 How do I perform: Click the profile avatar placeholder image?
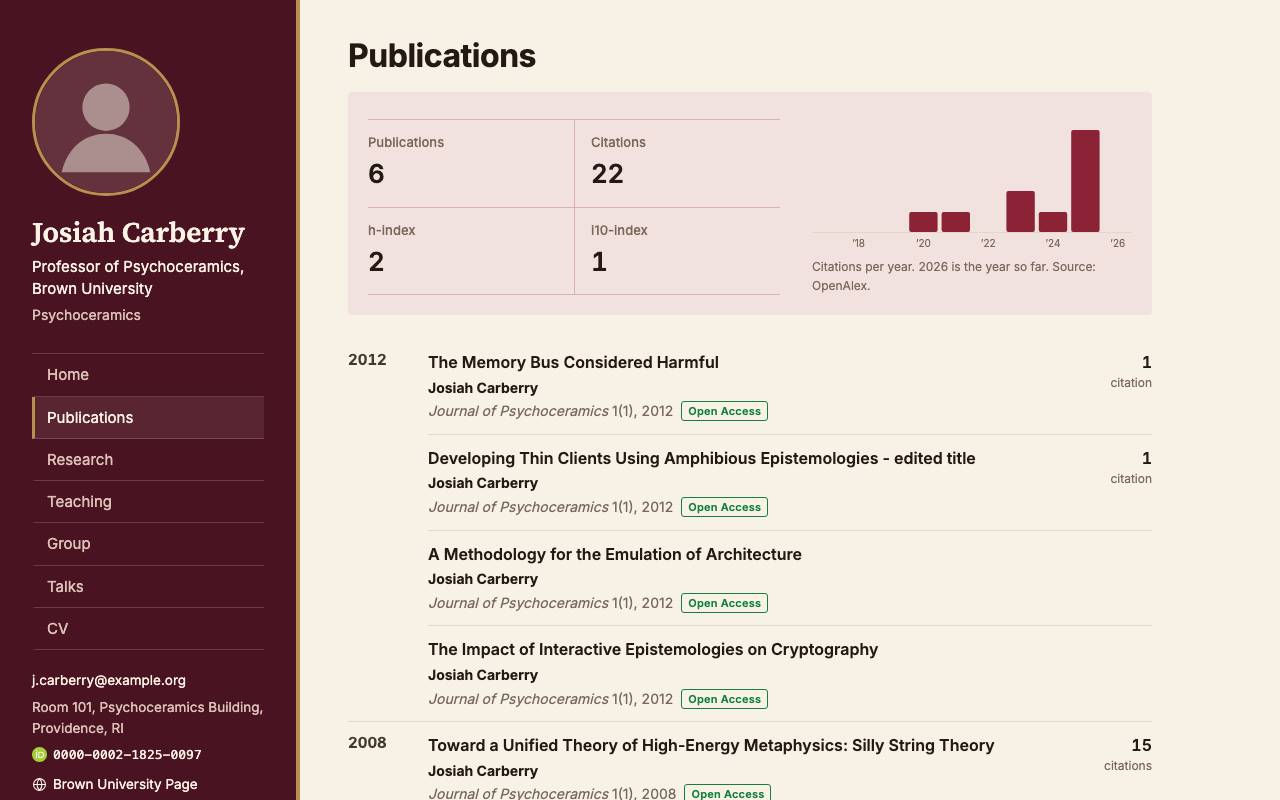point(106,122)
